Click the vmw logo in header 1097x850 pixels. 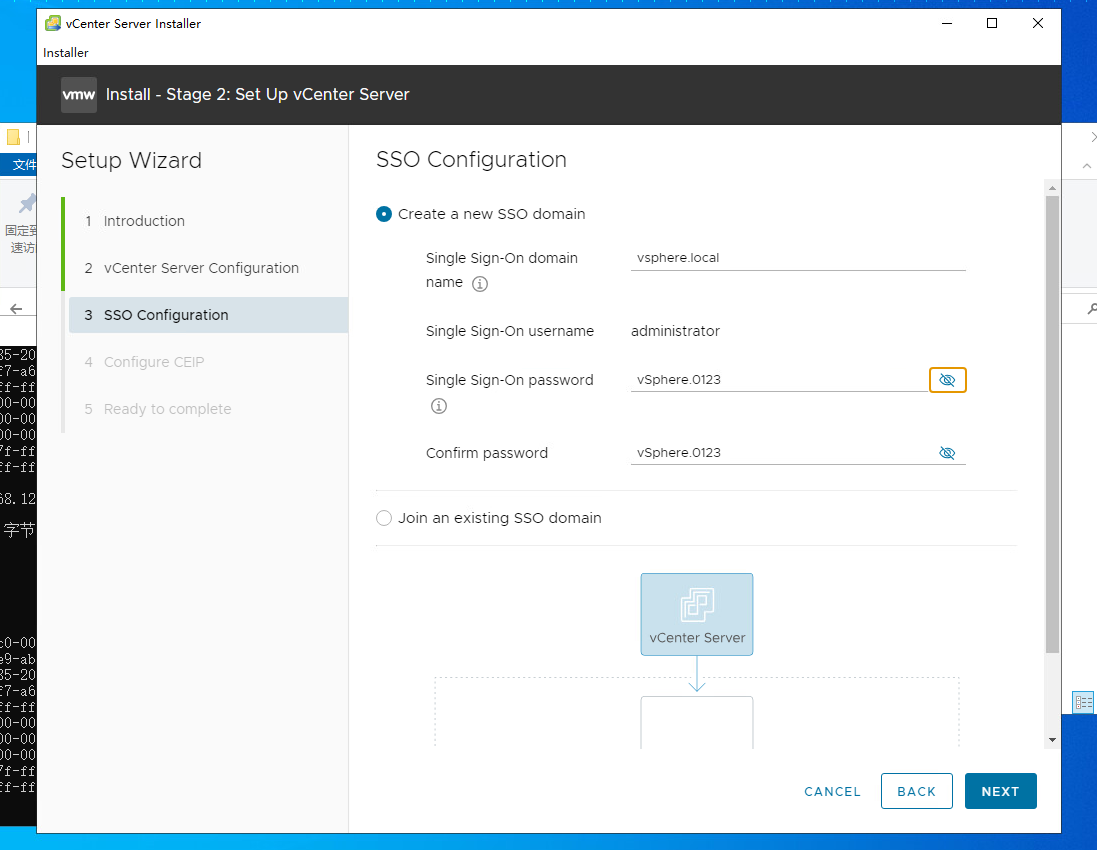click(79, 95)
